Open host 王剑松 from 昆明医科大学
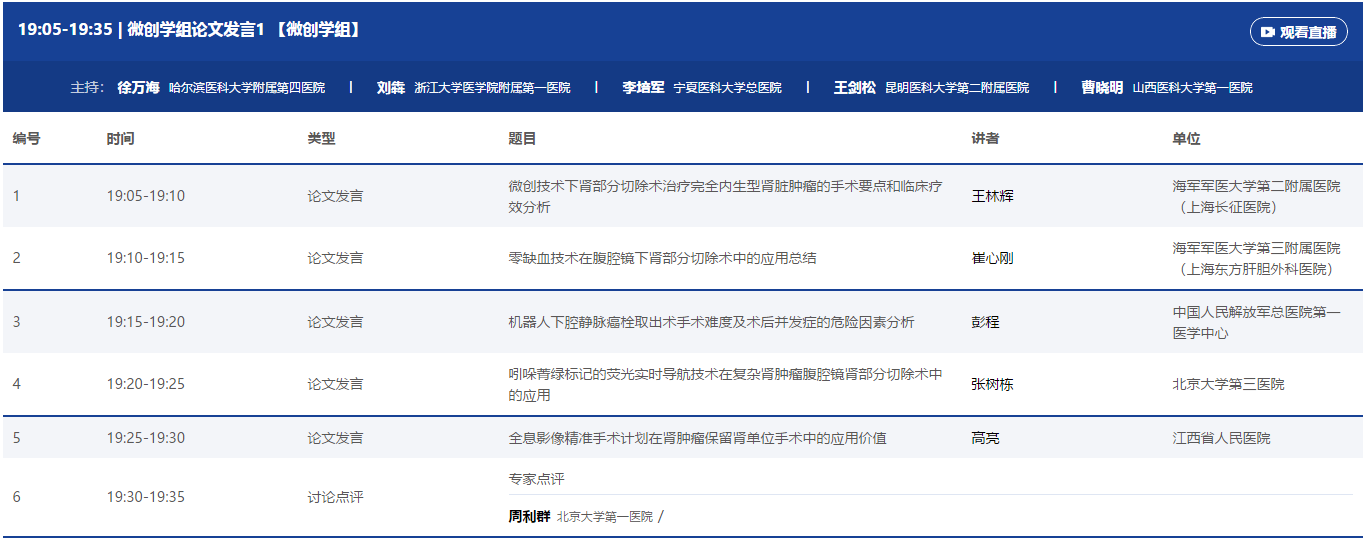Viewport: 1364px width, 538px height. [854, 88]
